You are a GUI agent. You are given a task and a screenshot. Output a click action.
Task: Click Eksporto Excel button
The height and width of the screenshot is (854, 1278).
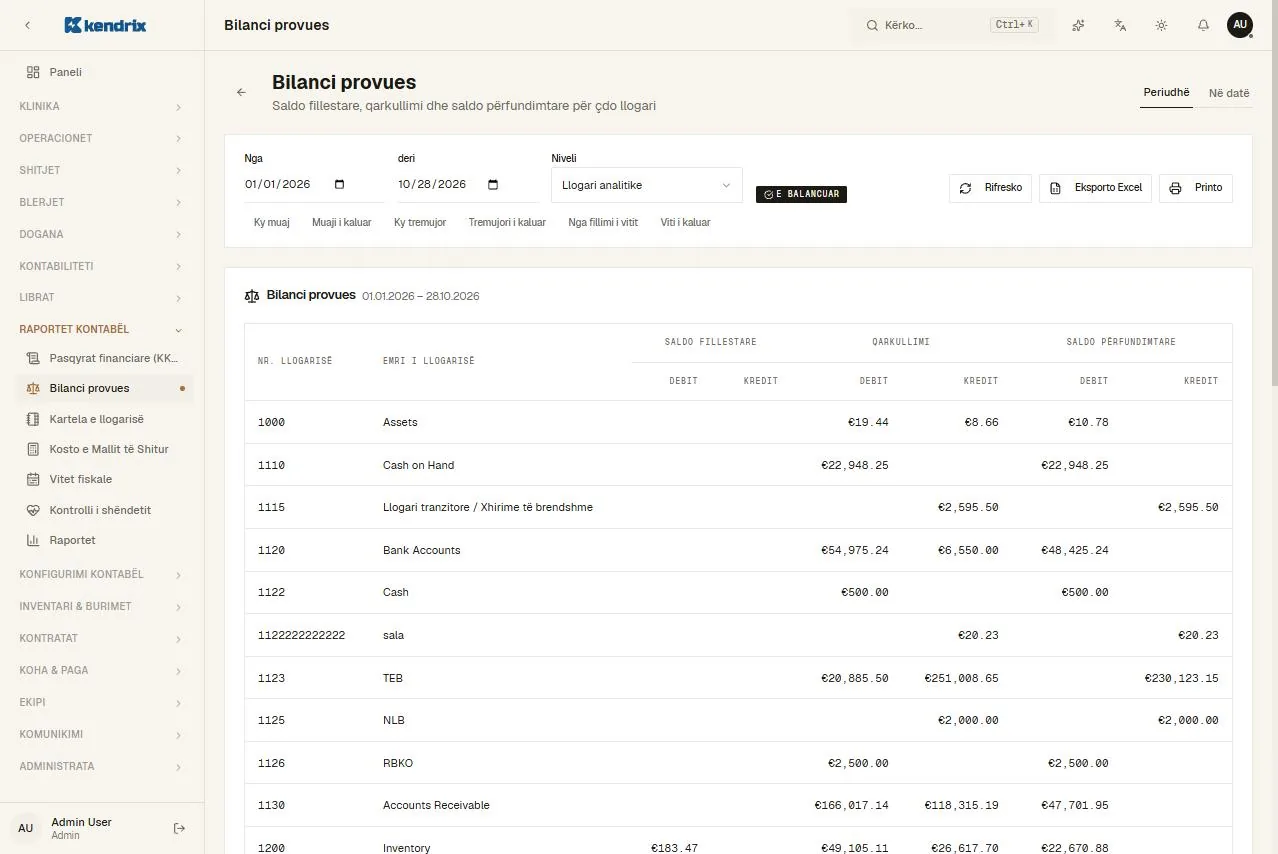pyautogui.click(x=1096, y=188)
